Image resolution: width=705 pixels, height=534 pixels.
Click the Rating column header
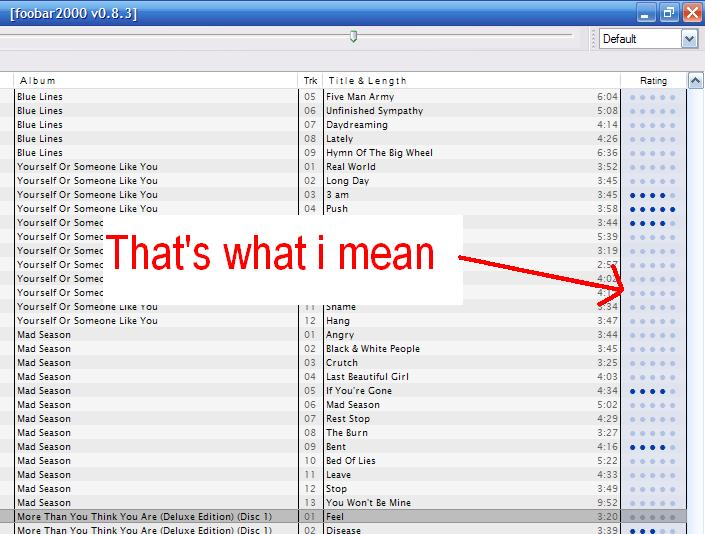[653, 80]
